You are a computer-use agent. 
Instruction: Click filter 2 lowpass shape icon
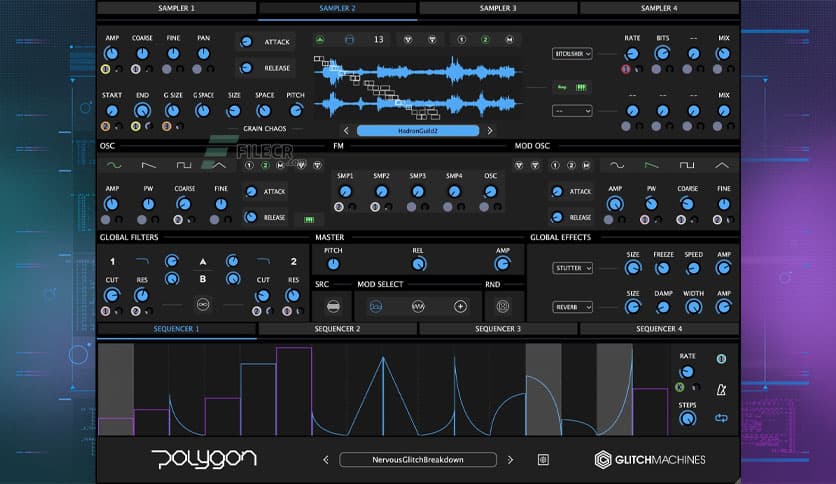(263, 261)
